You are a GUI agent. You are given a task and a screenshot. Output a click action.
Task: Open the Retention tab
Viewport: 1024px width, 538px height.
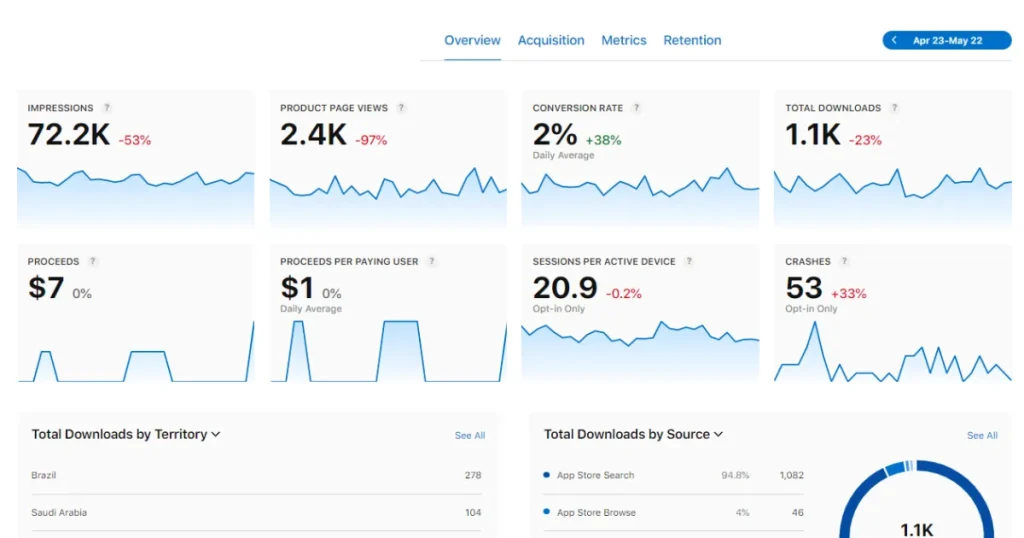pyautogui.click(x=692, y=40)
